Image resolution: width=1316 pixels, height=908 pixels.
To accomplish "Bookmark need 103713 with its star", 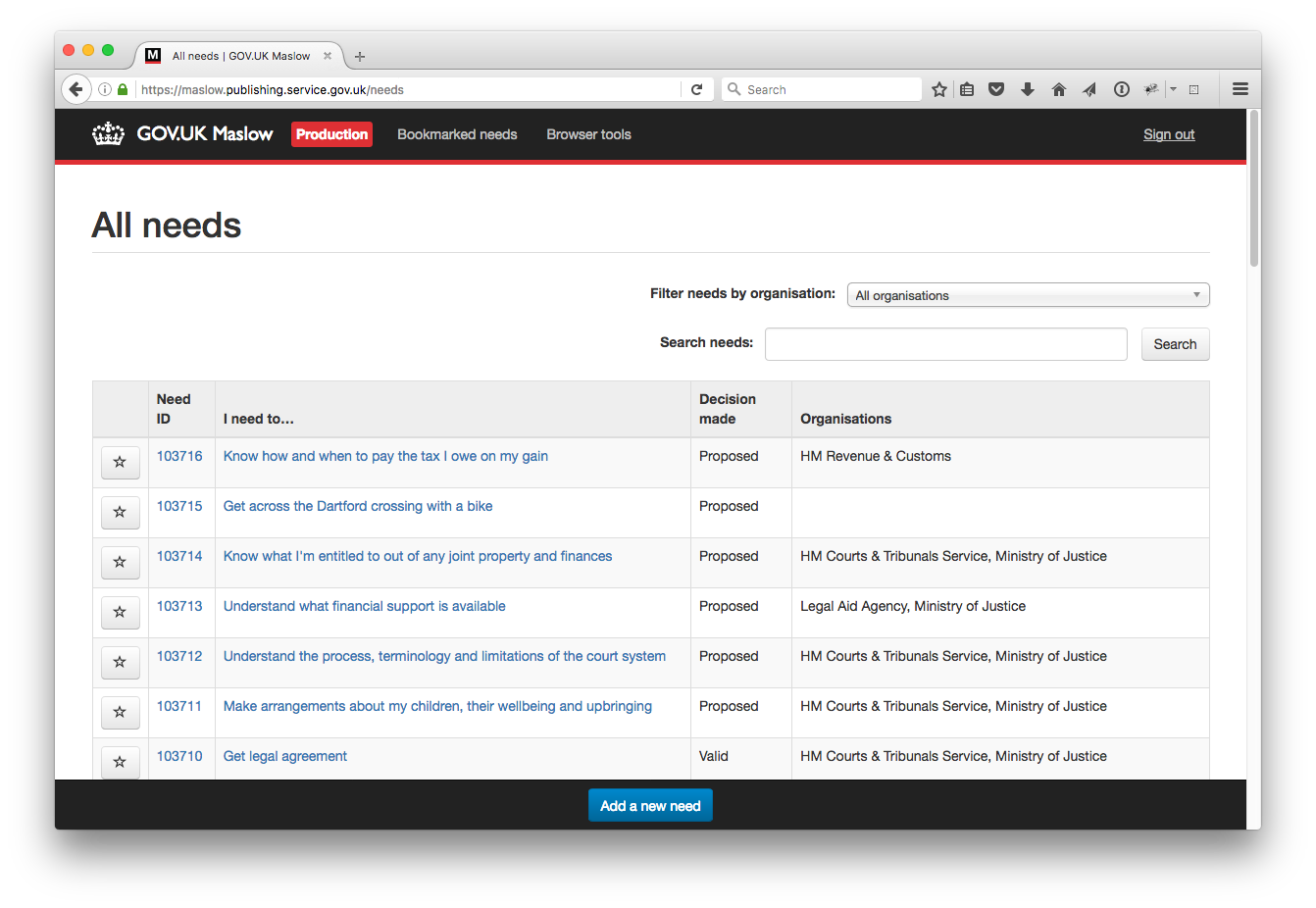I will [x=120, y=612].
